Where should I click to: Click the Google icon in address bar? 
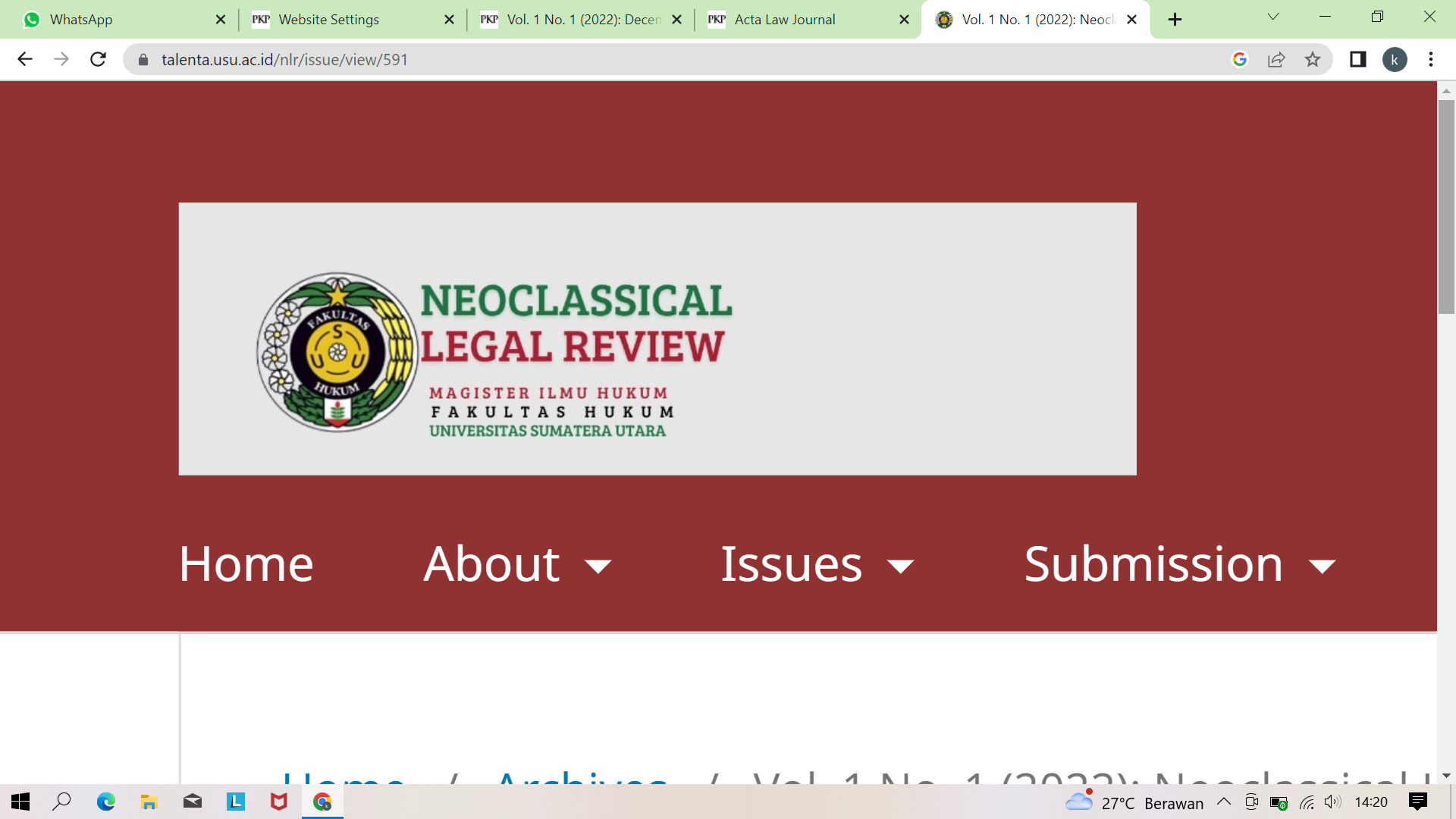(x=1240, y=59)
